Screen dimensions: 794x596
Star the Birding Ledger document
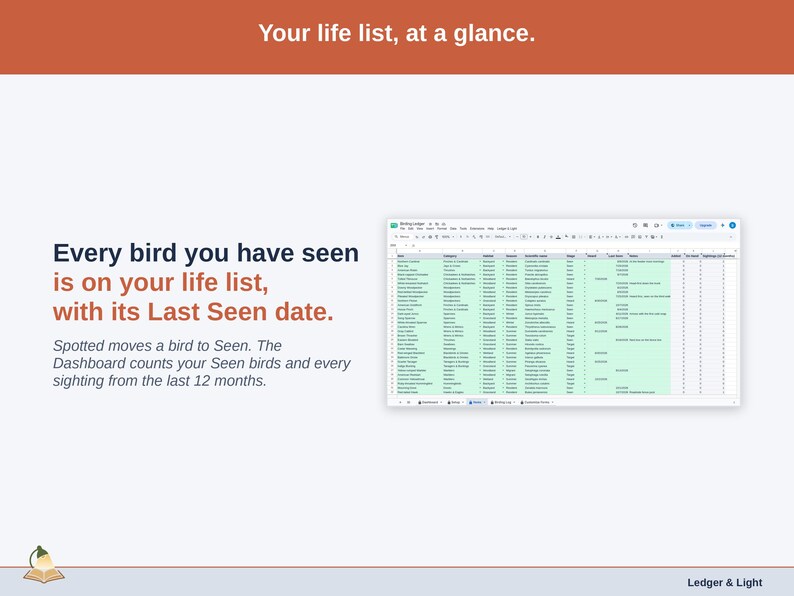point(430,224)
